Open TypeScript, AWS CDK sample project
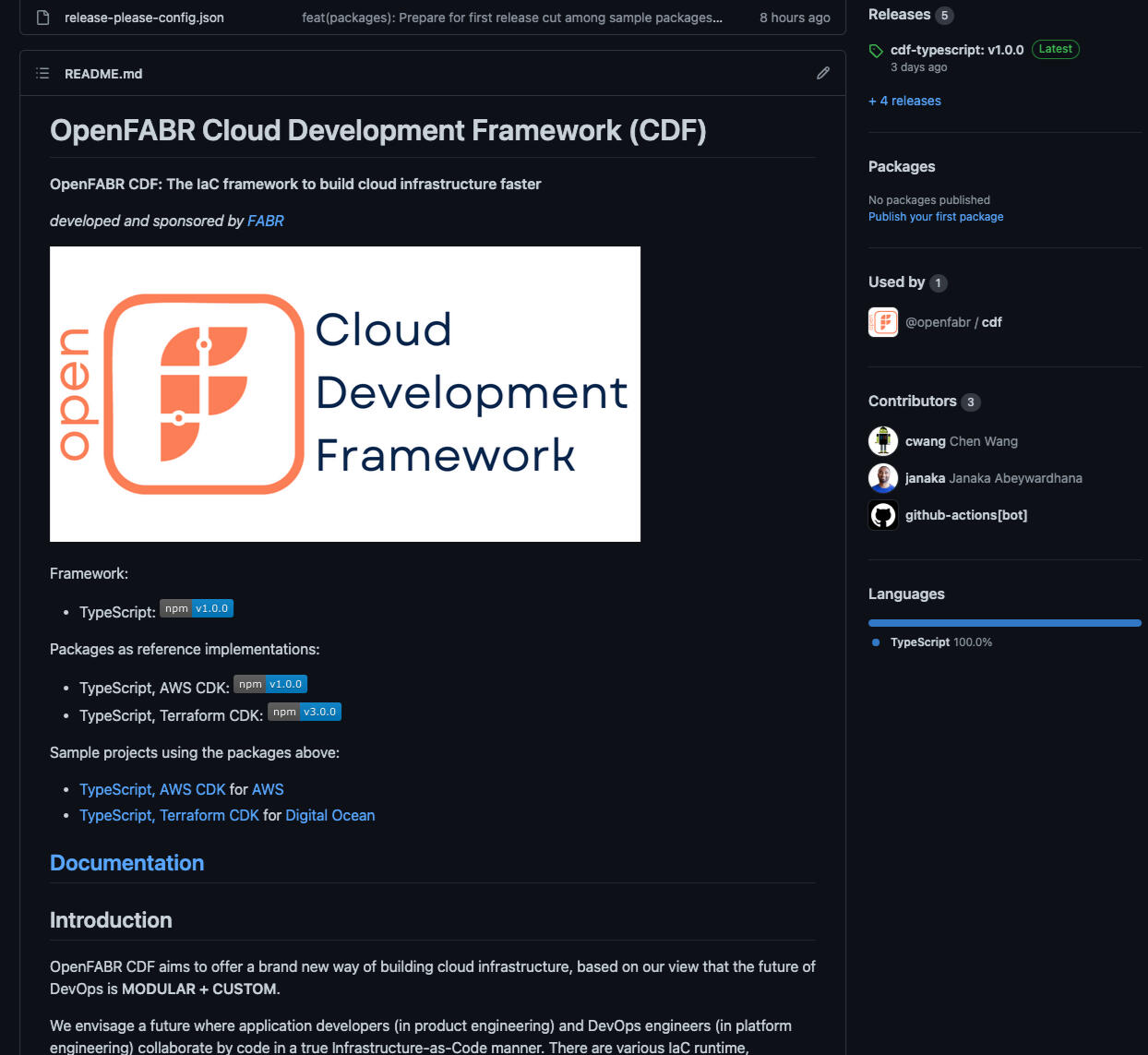This screenshot has height=1055, width=1148. coord(152,789)
